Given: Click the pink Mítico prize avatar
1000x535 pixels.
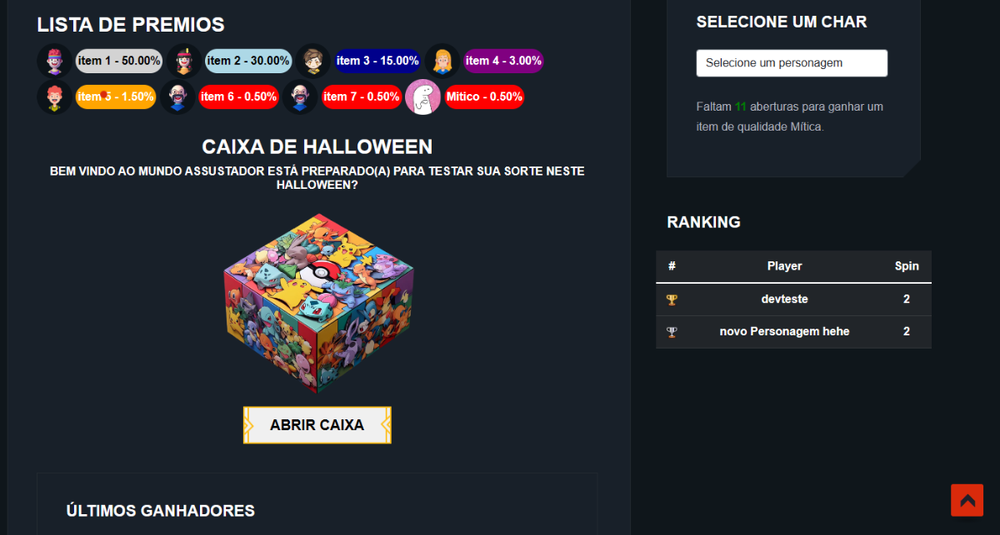Looking at the screenshot, I should (423, 97).
